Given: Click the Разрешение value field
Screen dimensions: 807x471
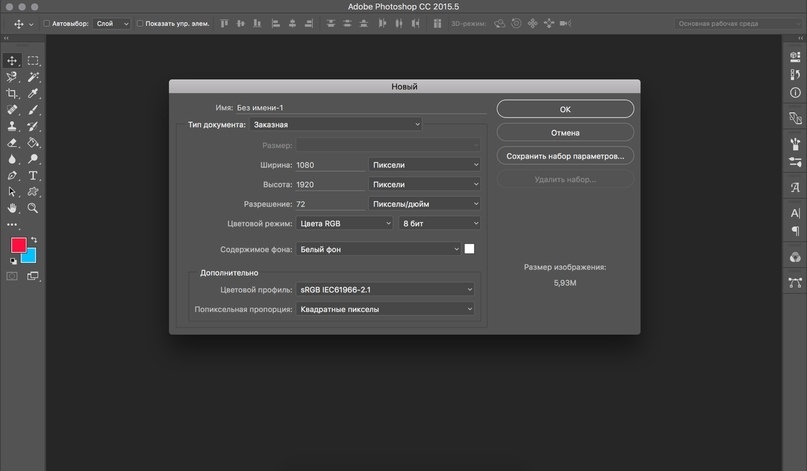Looking at the screenshot, I should [x=330, y=204].
